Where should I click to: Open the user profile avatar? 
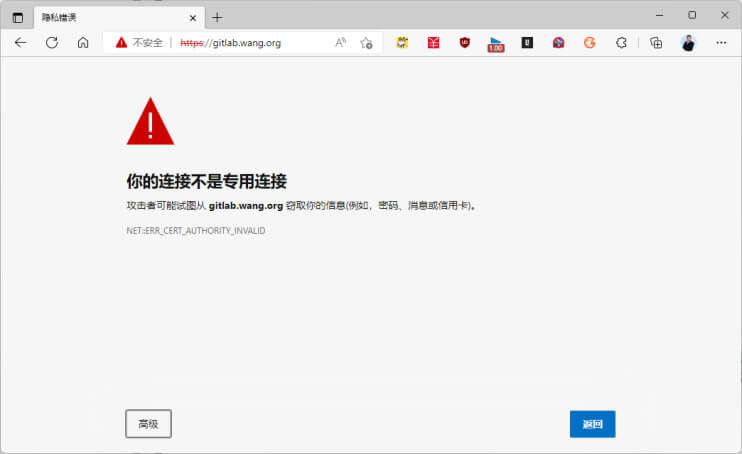pos(689,43)
